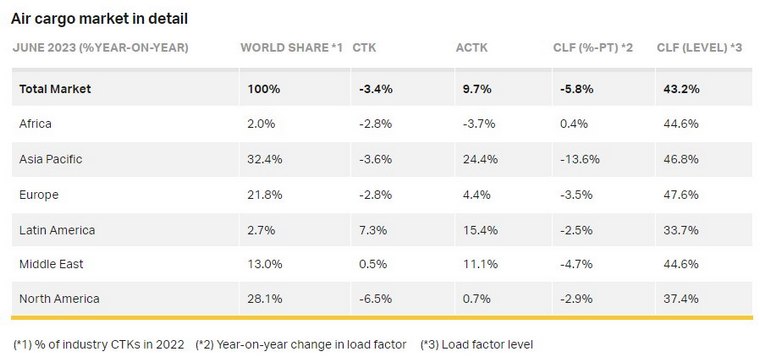Click Latin America's 7.3% CTK value
This screenshot has height=363, width=760.
click(373, 230)
